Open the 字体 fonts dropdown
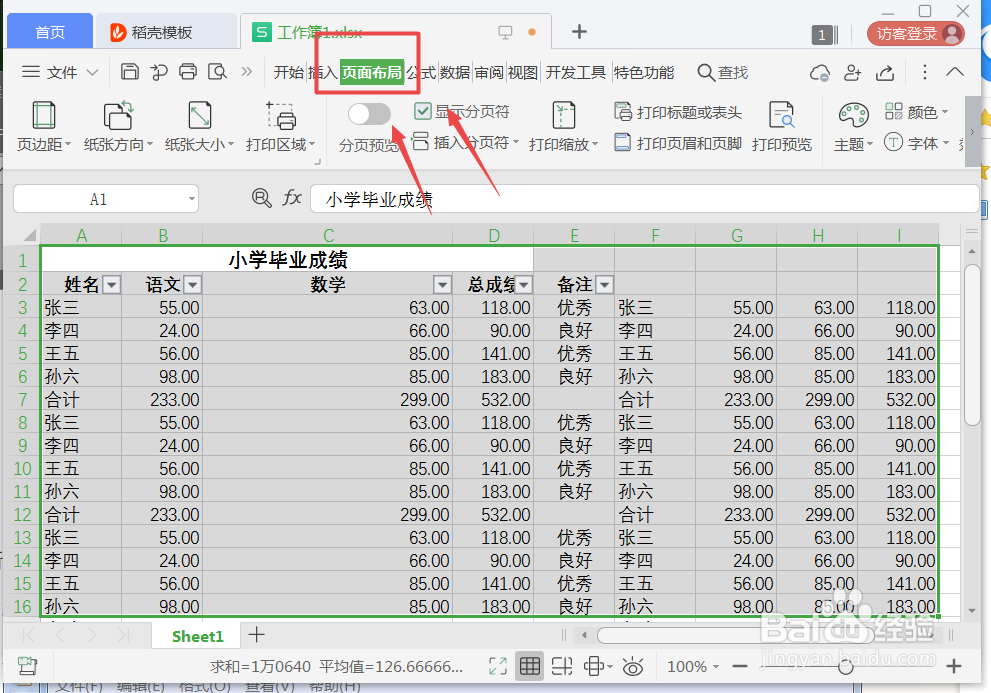The width and height of the screenshot is (991, 693). [916, 143]
